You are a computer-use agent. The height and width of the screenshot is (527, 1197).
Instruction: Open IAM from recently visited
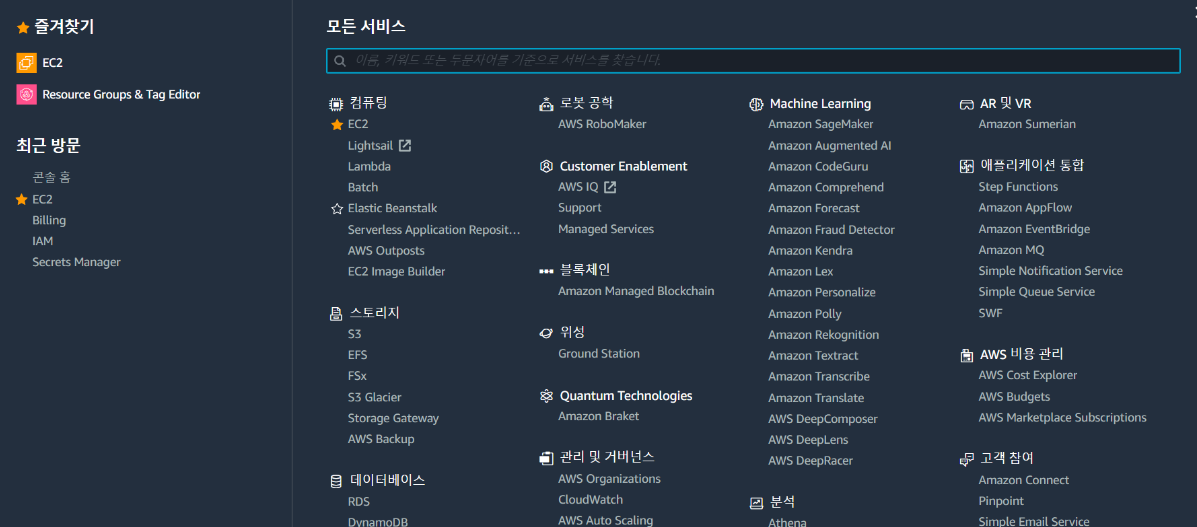click(42, 241)
